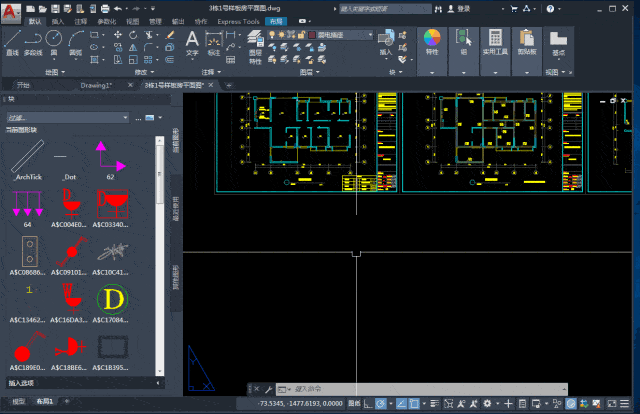This screenshot has width=640, height=414.
Task: Click the Insert block (插入) icon
Action: click(x=386, y=38)
